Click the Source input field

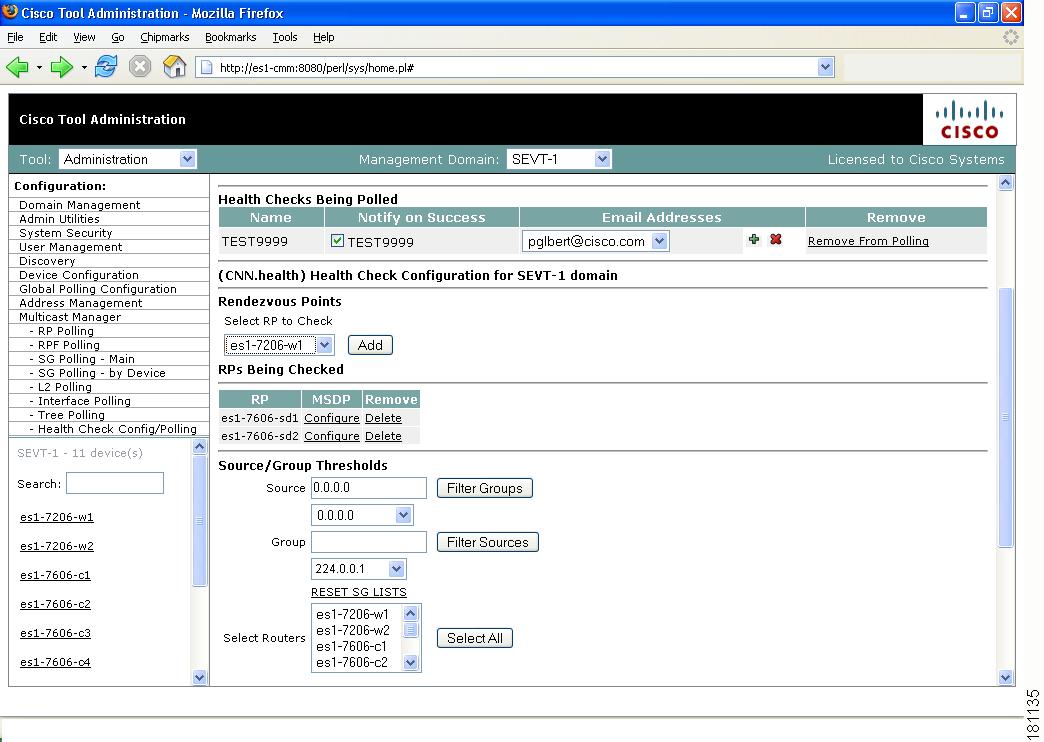[x=369, y=488]
